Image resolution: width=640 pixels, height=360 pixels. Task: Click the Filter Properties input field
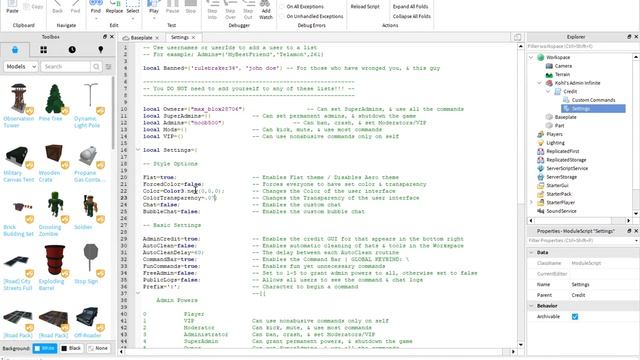coord(582,241)
